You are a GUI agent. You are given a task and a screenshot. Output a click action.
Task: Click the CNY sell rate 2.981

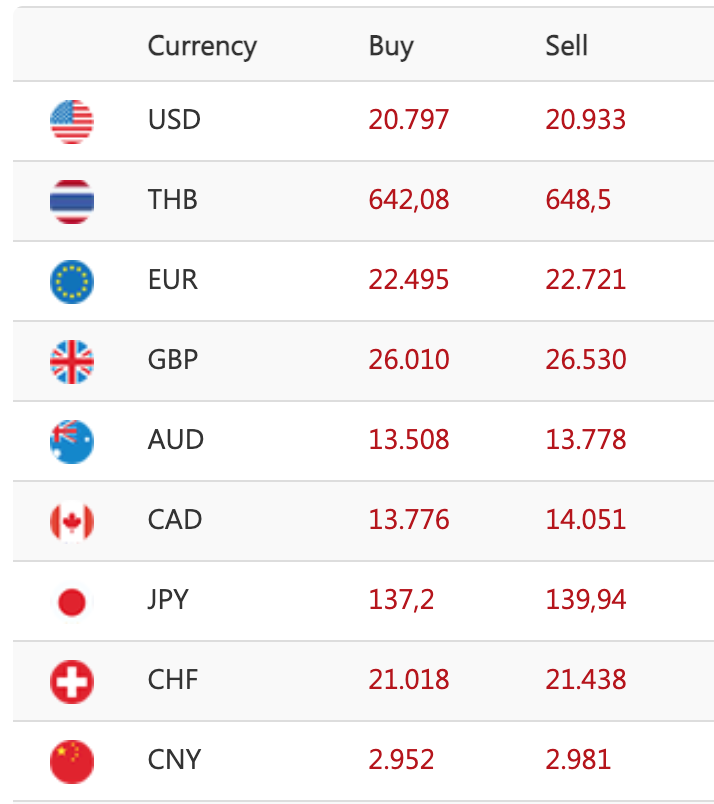click(x=578, y=760)
